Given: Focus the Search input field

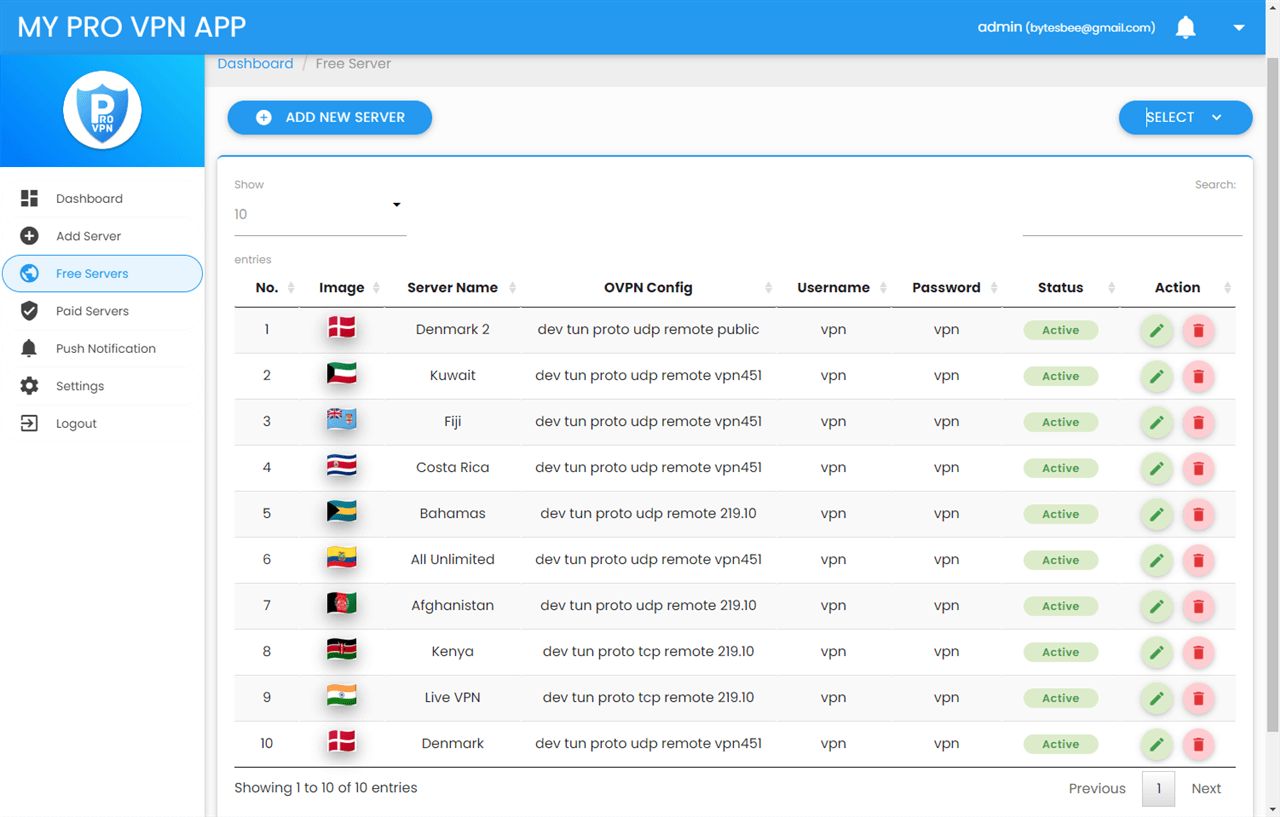Looking at the screenshot, I should click(x=1132, y=216).
